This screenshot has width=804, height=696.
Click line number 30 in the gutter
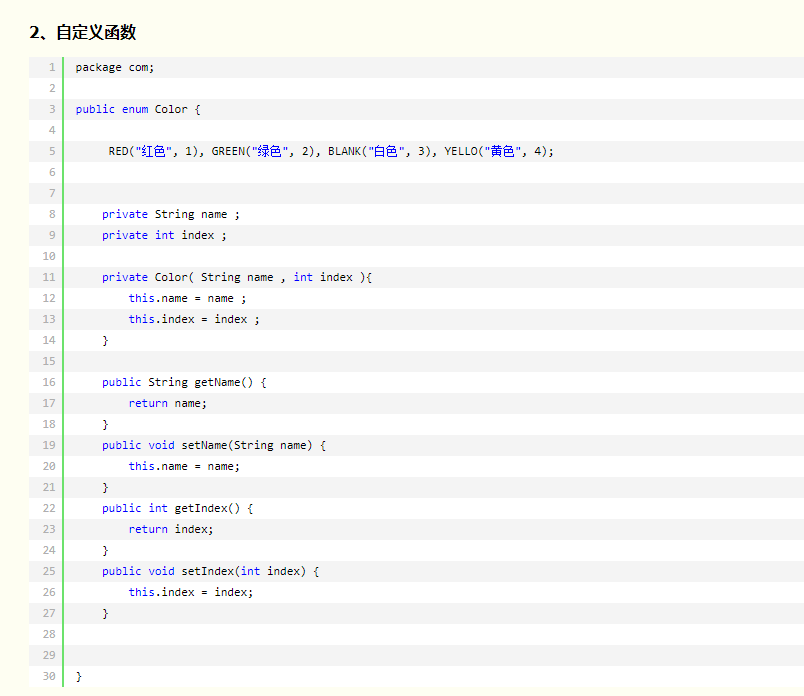pyautogui.click(x=49, y=676)
